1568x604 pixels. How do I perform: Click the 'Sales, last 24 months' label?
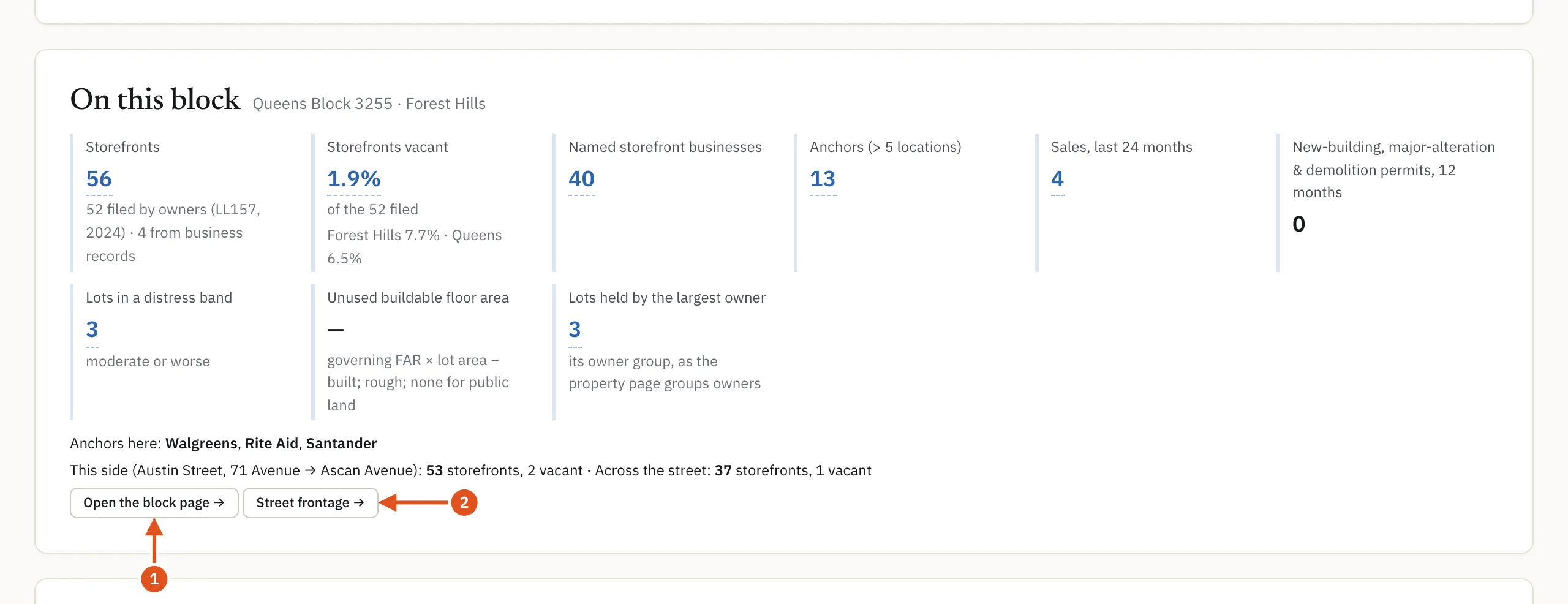[1121, 147]
